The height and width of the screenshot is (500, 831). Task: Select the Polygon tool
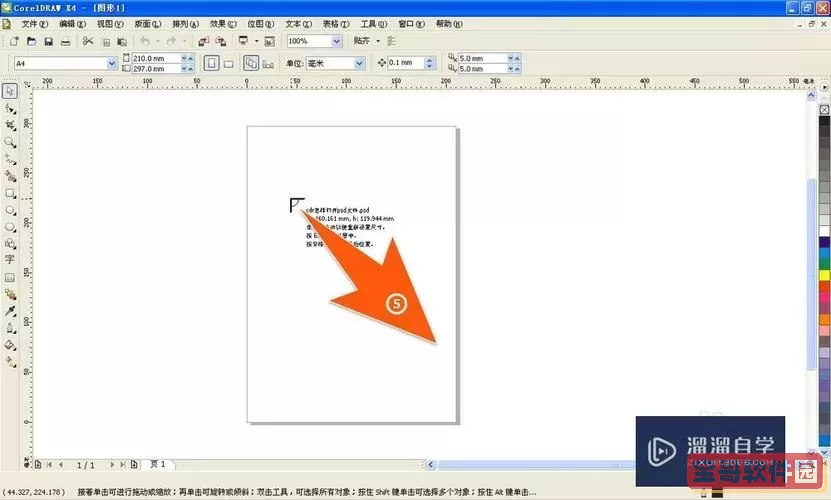(10, 227)
